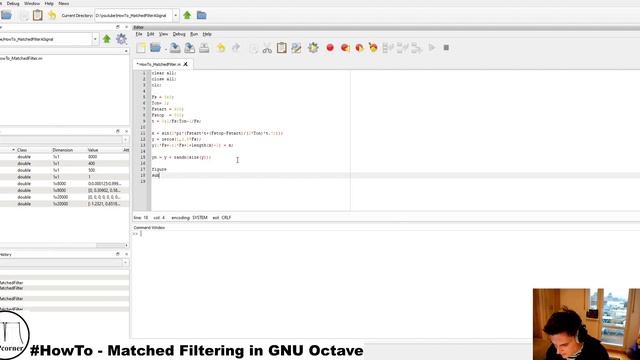
Task: Save the current script file
Action: tap(175, 48)
